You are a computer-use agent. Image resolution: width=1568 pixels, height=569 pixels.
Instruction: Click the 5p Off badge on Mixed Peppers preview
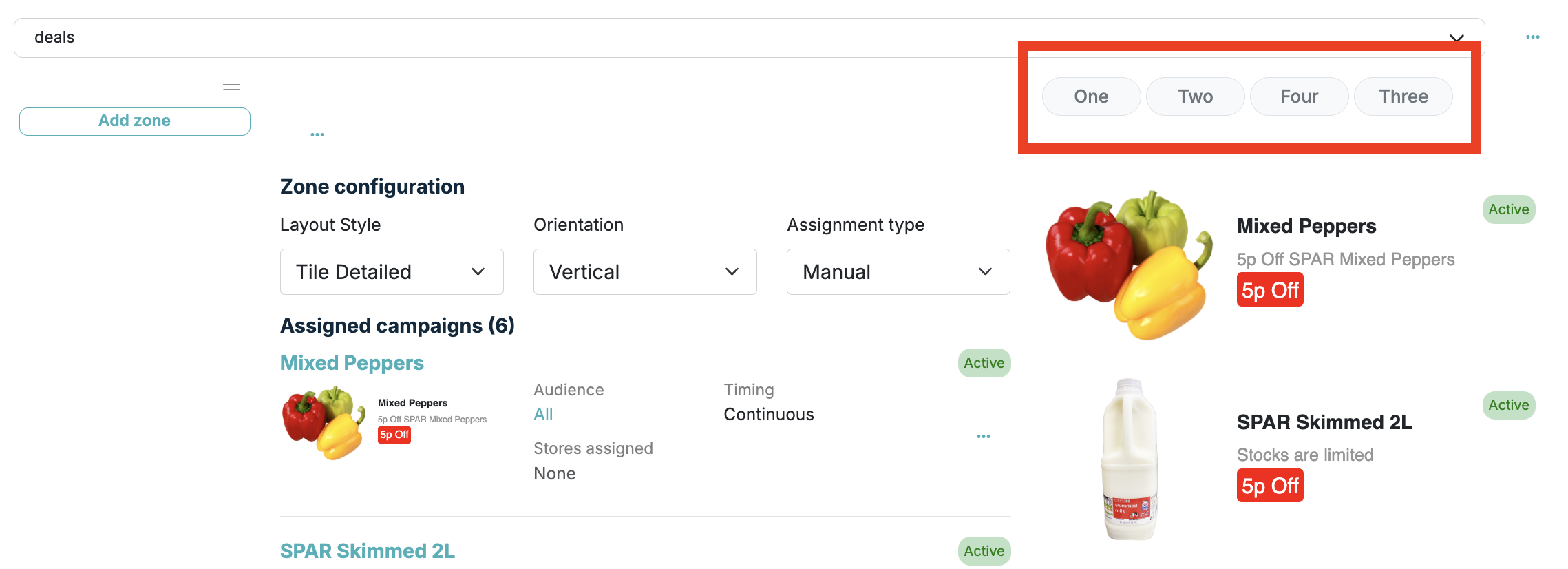(x=1269, y=290)
